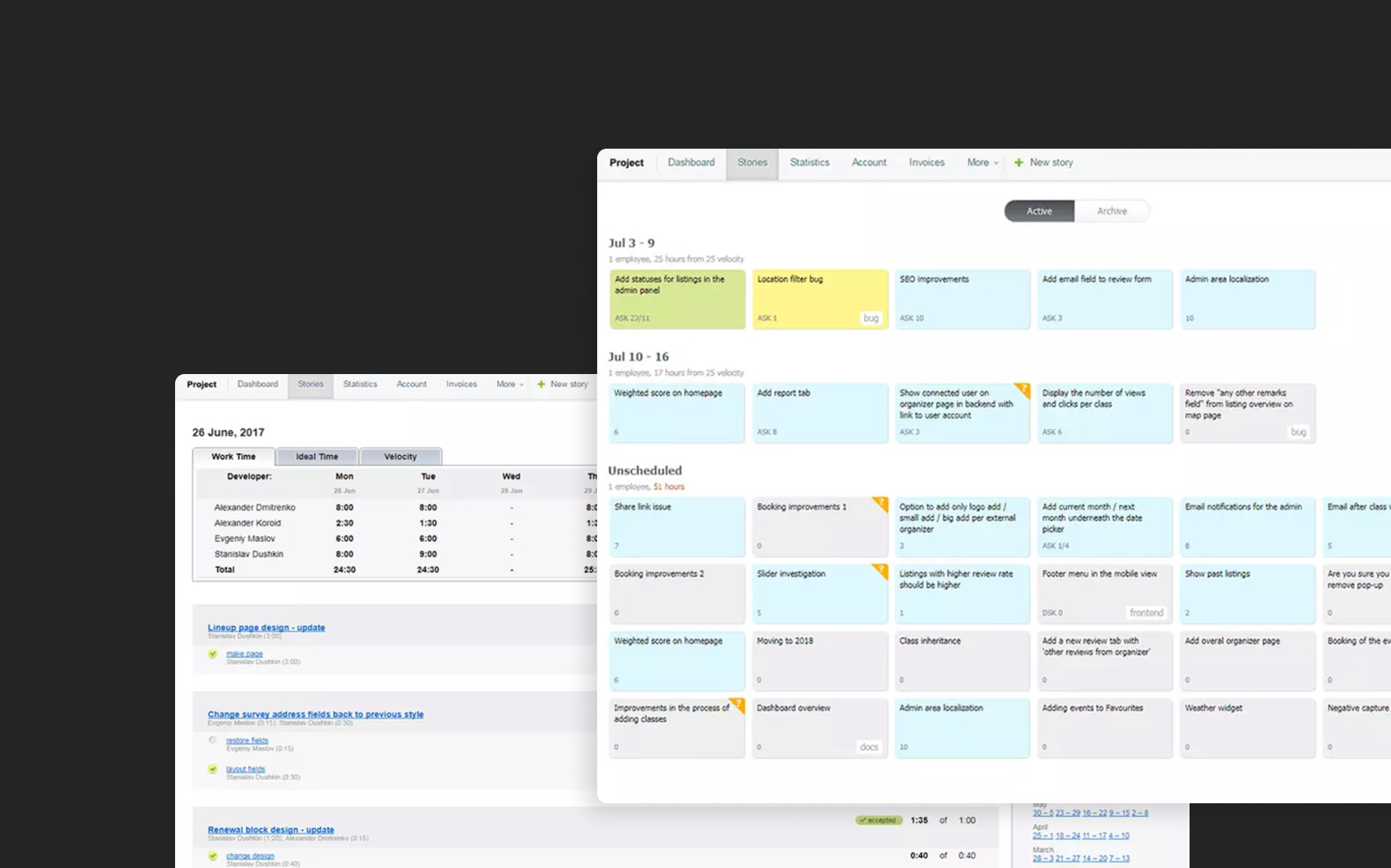Click the orange flag on Slider investigation card

click(x=880, y=571)
